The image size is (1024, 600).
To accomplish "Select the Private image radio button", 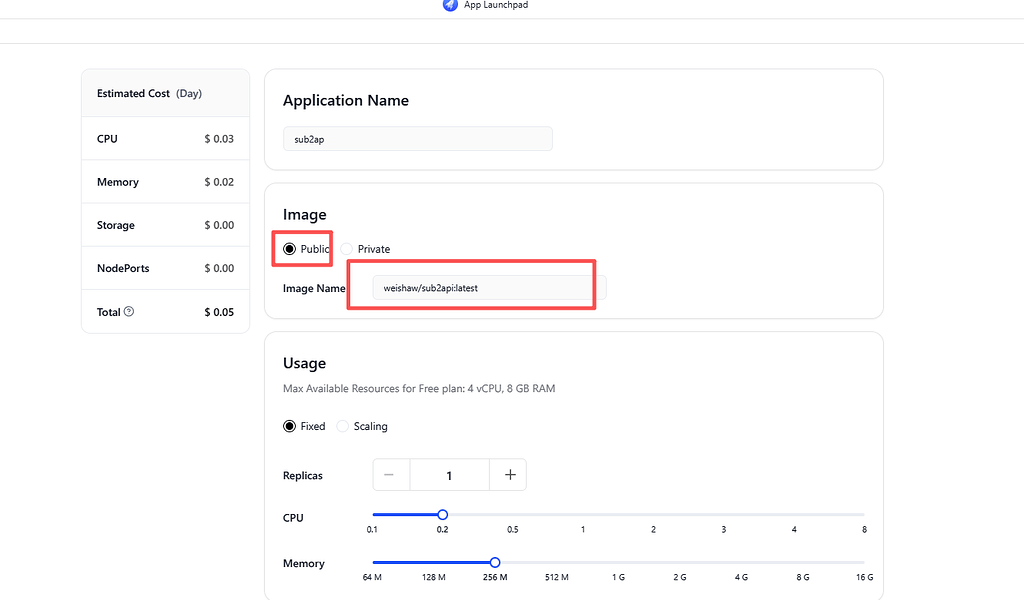I will pyautogui.click(x=347, y=249).
